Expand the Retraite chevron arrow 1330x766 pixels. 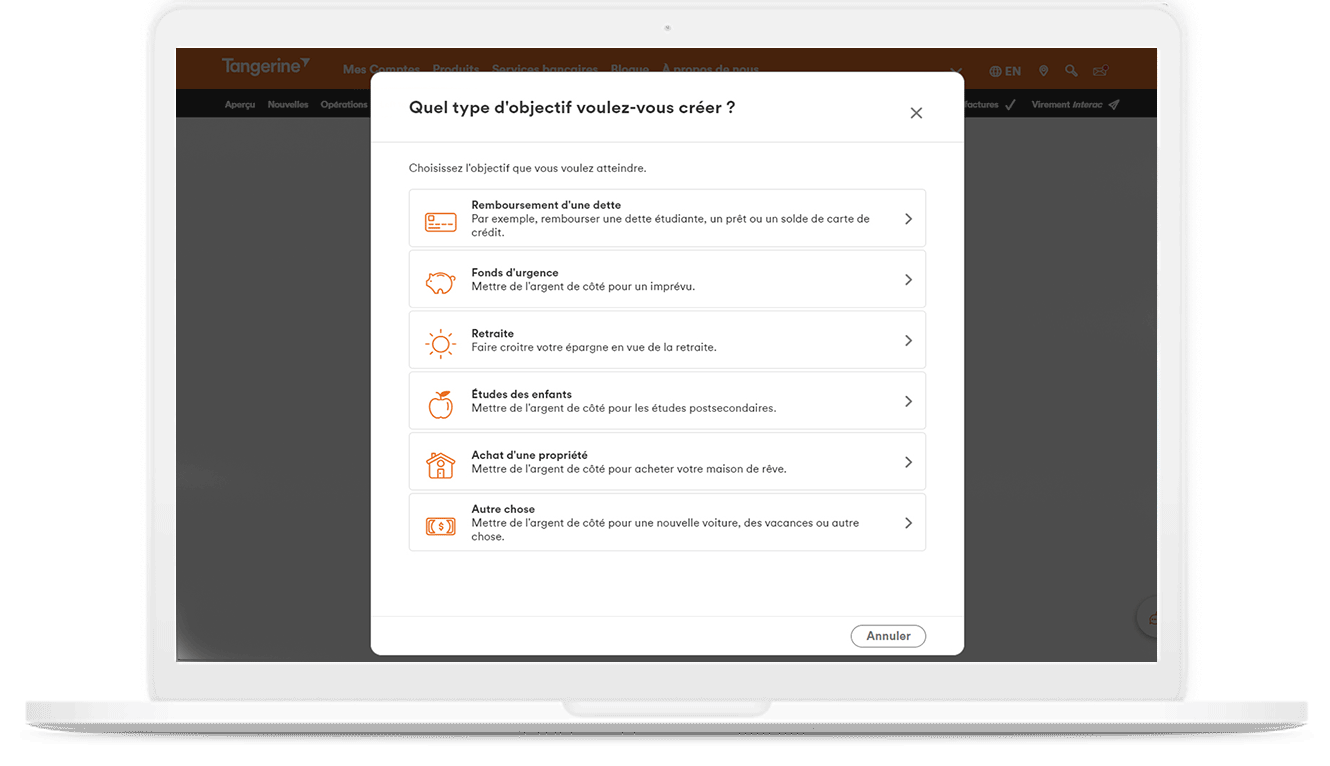coord(908,340)
